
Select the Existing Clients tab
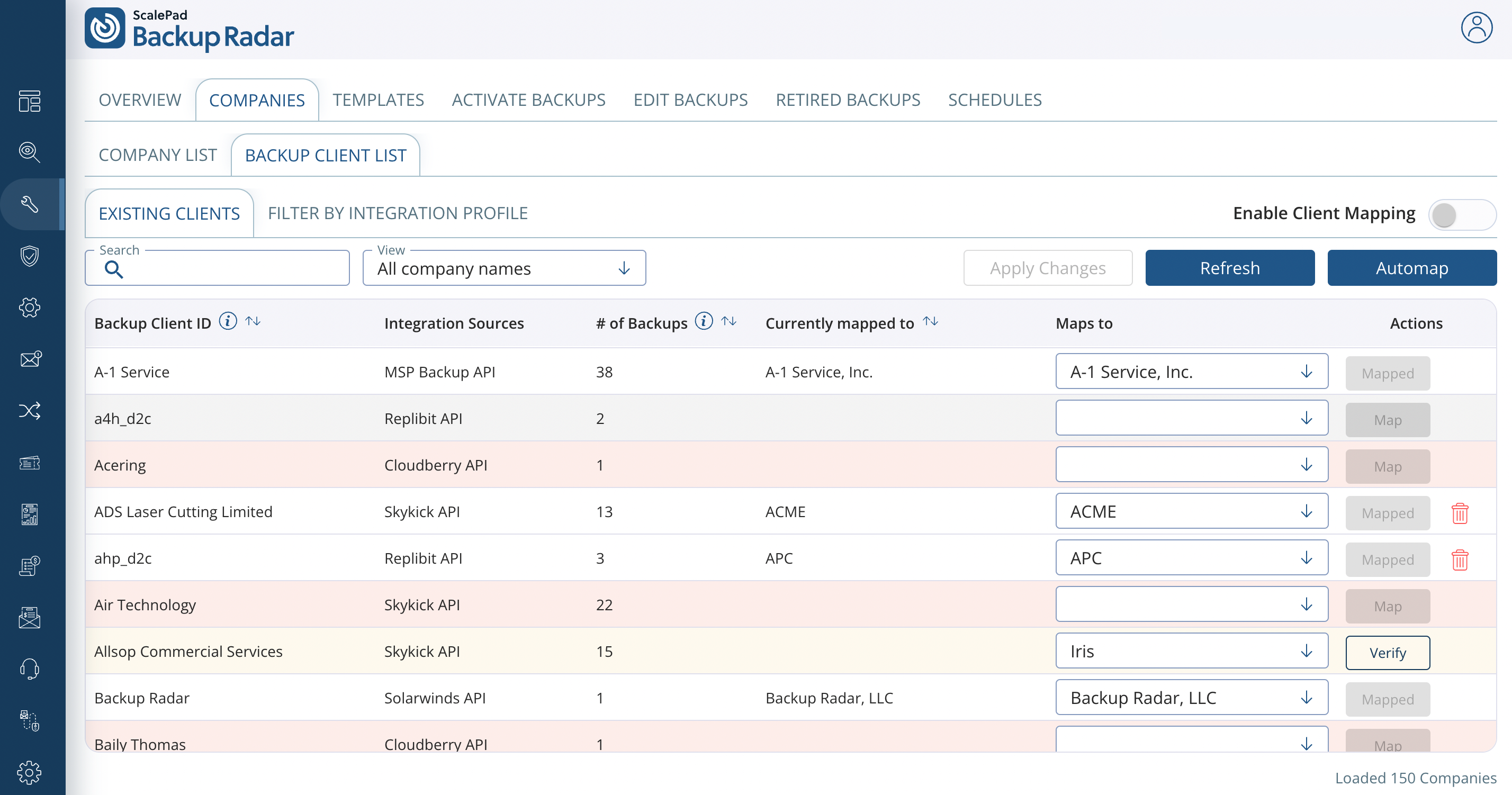pyautogui.click(x=169, y=213)
